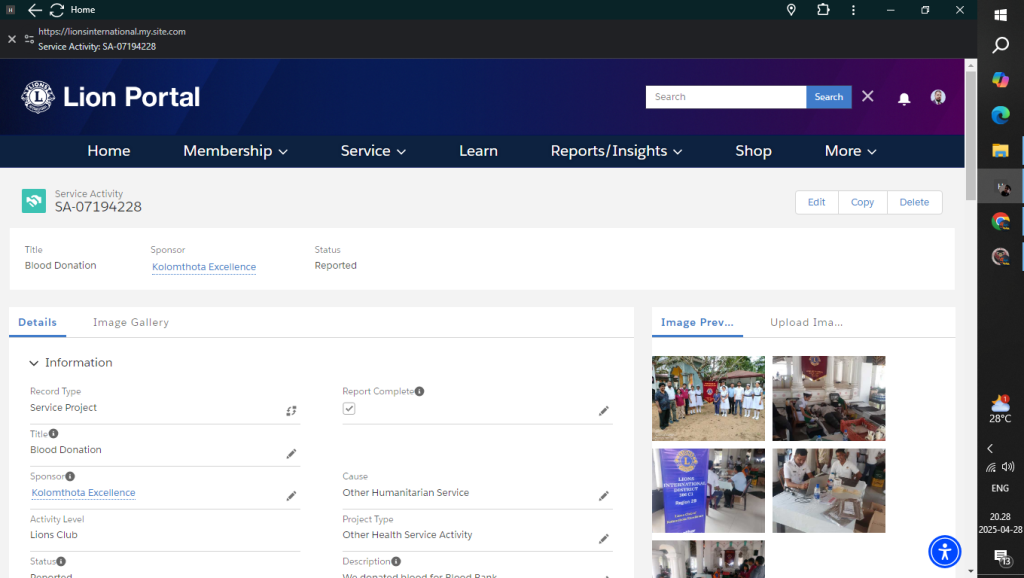Show info tooltip for Report Complete
This screenshot has height=578, width=1024.
[x=419, y=391]
